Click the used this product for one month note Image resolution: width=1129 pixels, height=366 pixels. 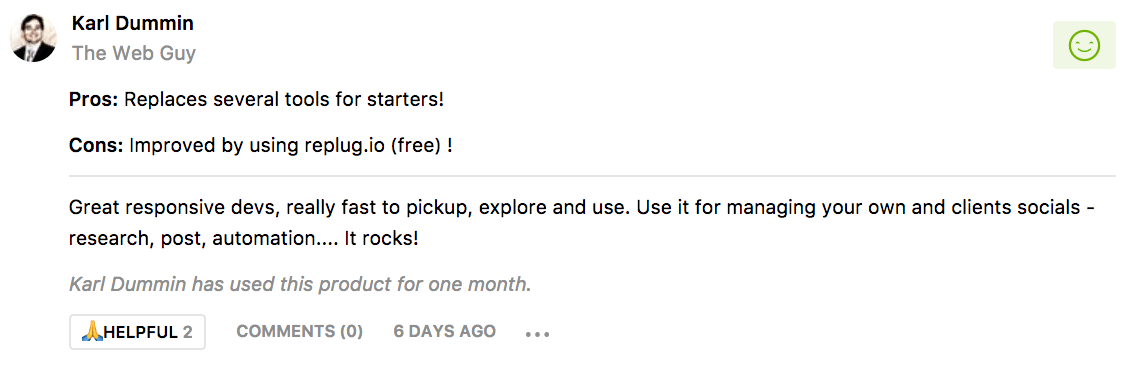(300, 284)
